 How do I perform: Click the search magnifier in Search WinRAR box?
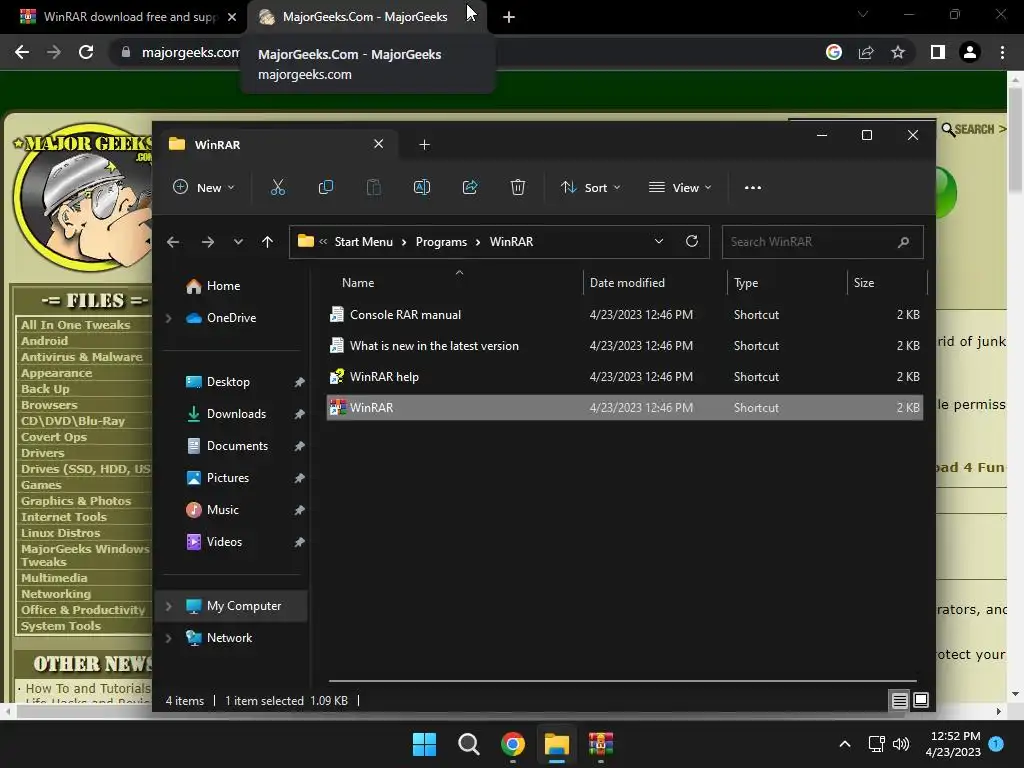click(903, 242)
